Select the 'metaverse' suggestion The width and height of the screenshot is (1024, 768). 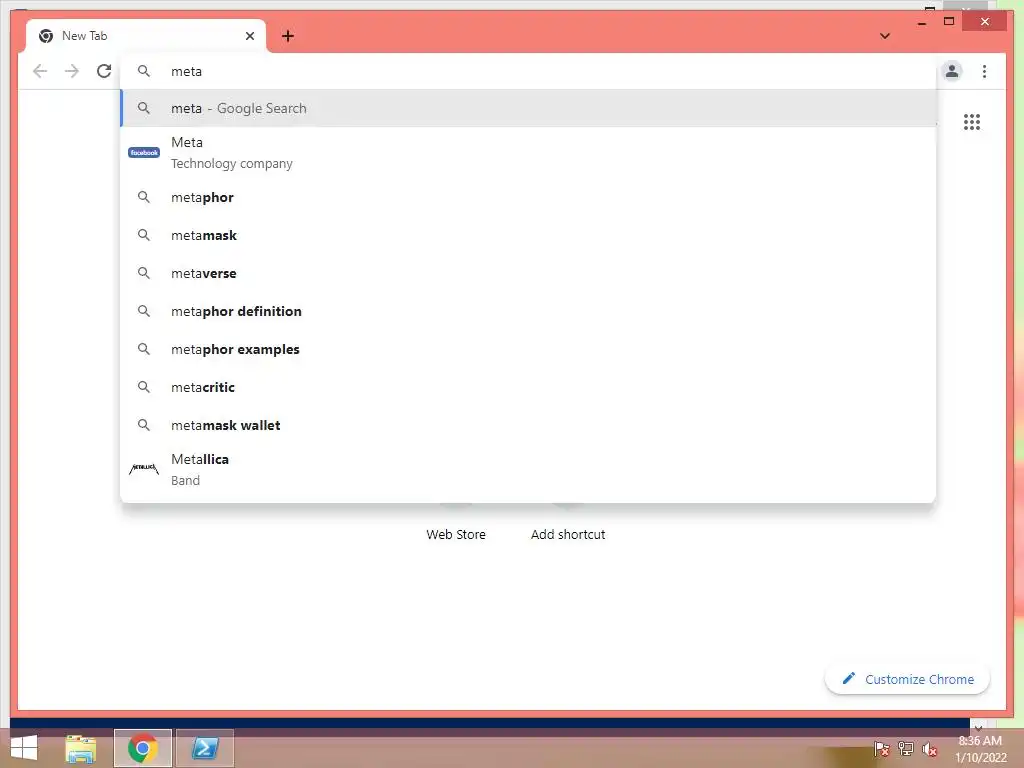[x=528, y=273]
